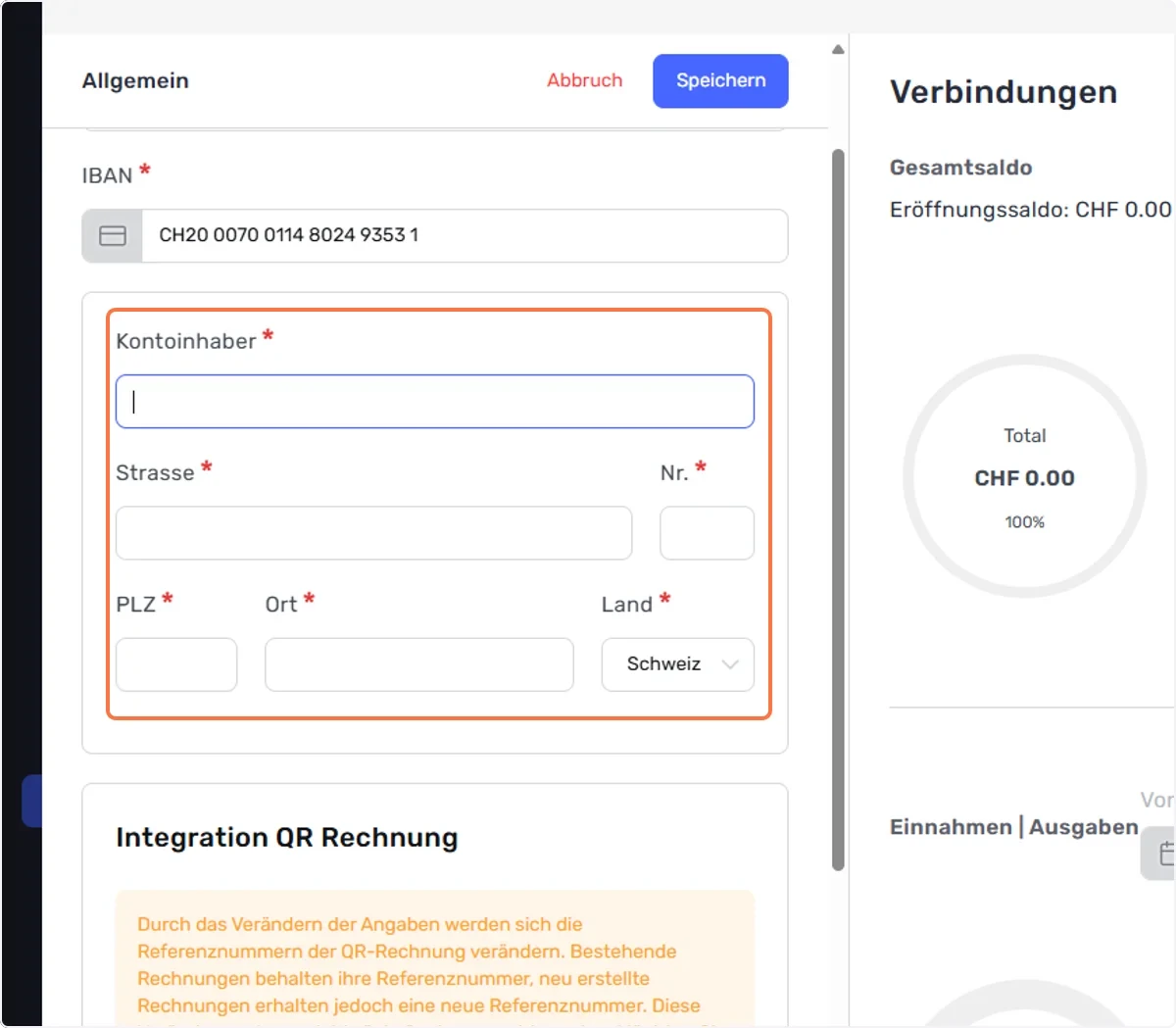Image resolution: width=1176 pixels, height=1028 pixels.
Task: Click the Integration QR Rechnung heading
Action: tap(287, 838)
